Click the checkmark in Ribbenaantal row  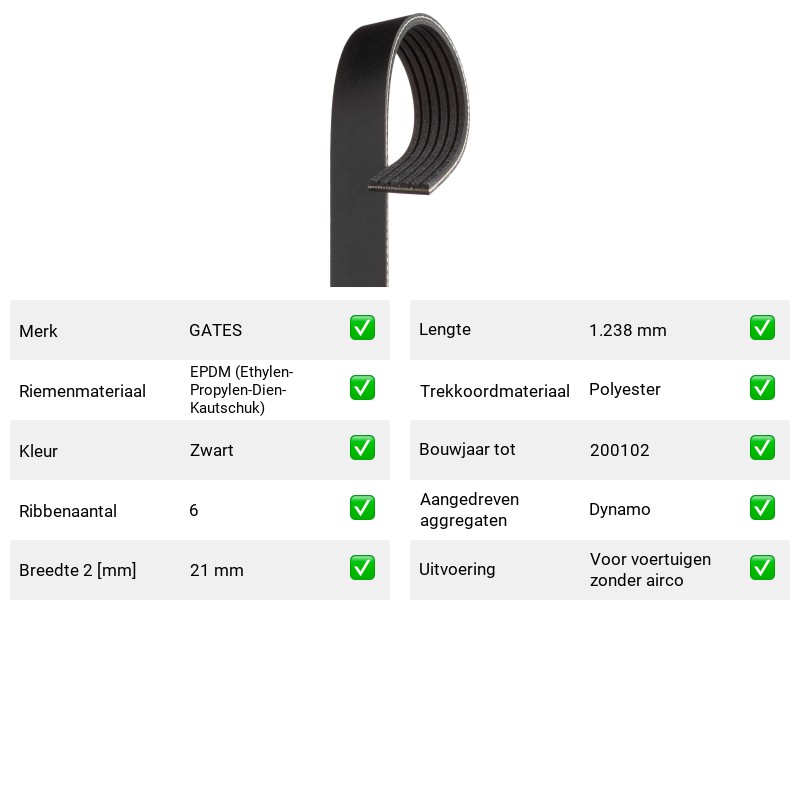point(362,508)
